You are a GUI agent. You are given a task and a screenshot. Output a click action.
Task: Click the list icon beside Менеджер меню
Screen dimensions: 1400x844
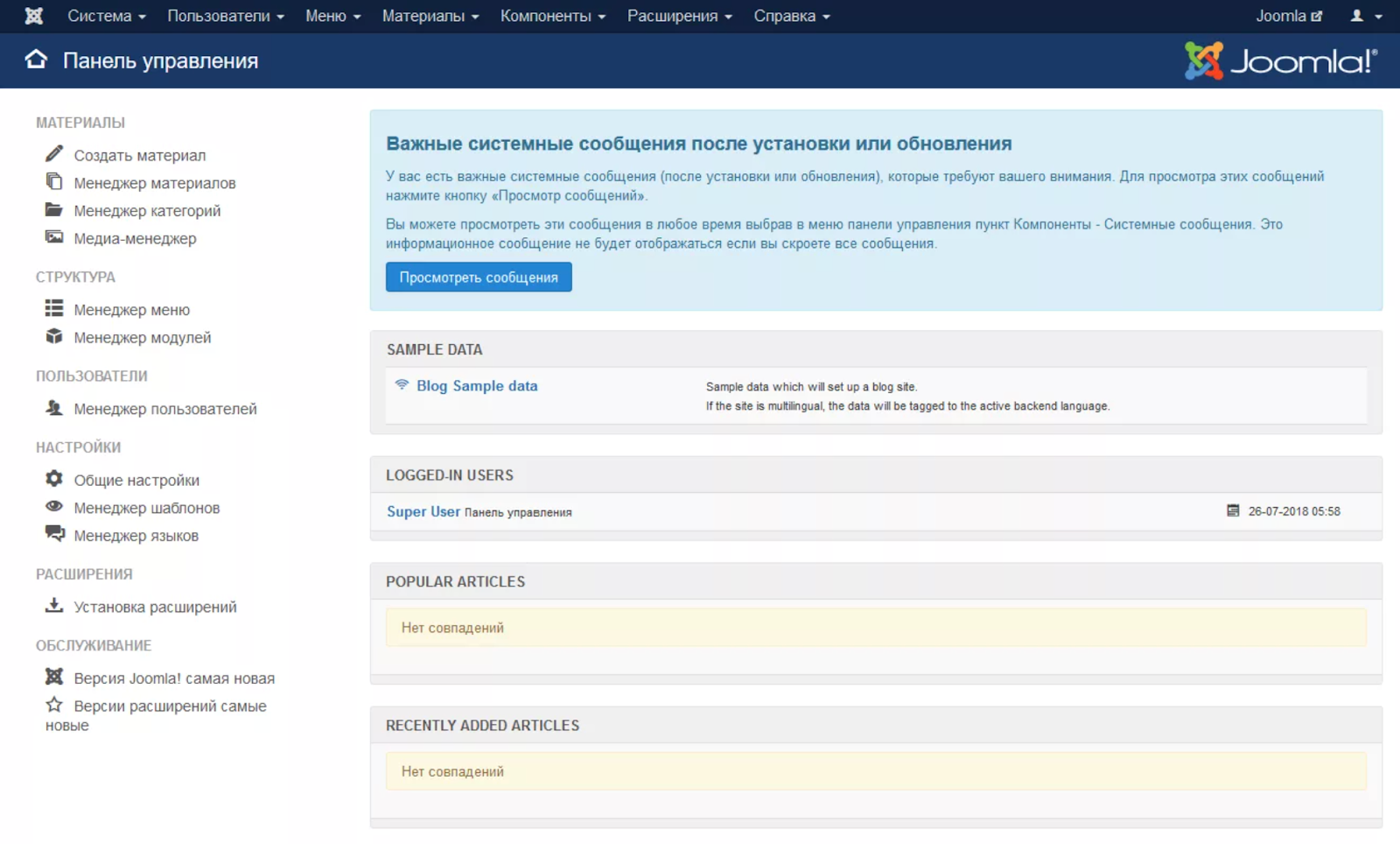(x=54, y=309)
